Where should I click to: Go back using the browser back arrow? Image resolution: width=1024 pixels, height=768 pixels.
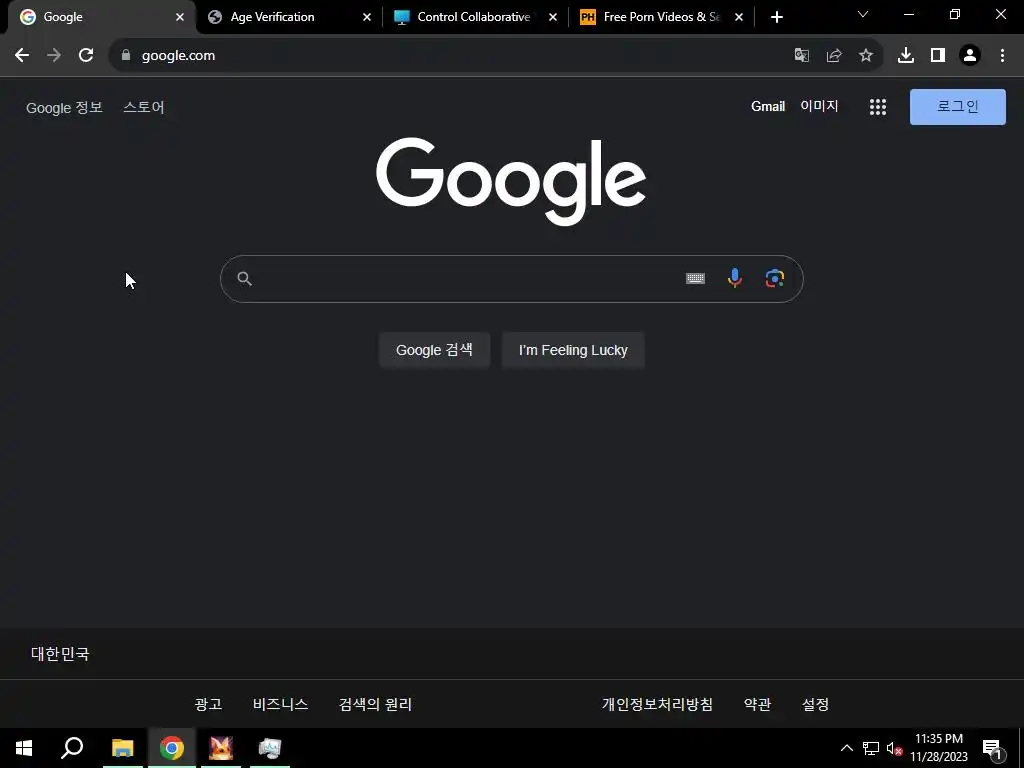click(x=22, y=56)
